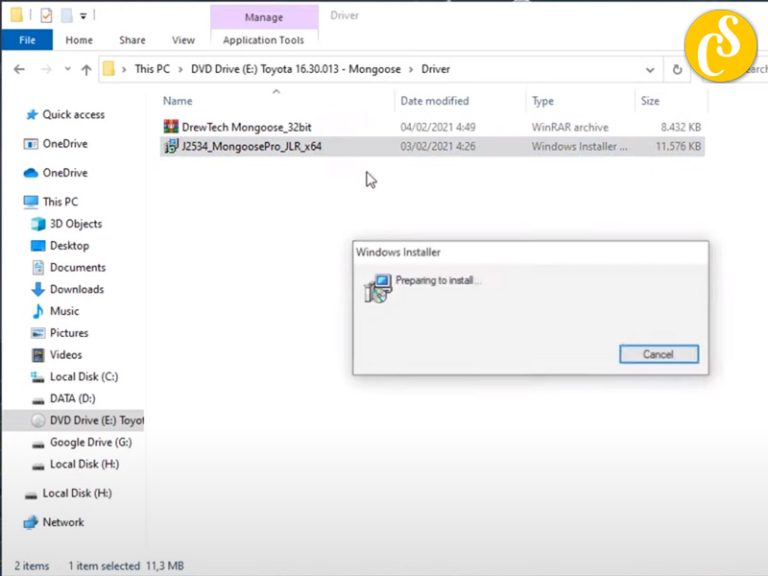
Task: Select Local Disk (C:) in sidebar
Action: (84, 377)
